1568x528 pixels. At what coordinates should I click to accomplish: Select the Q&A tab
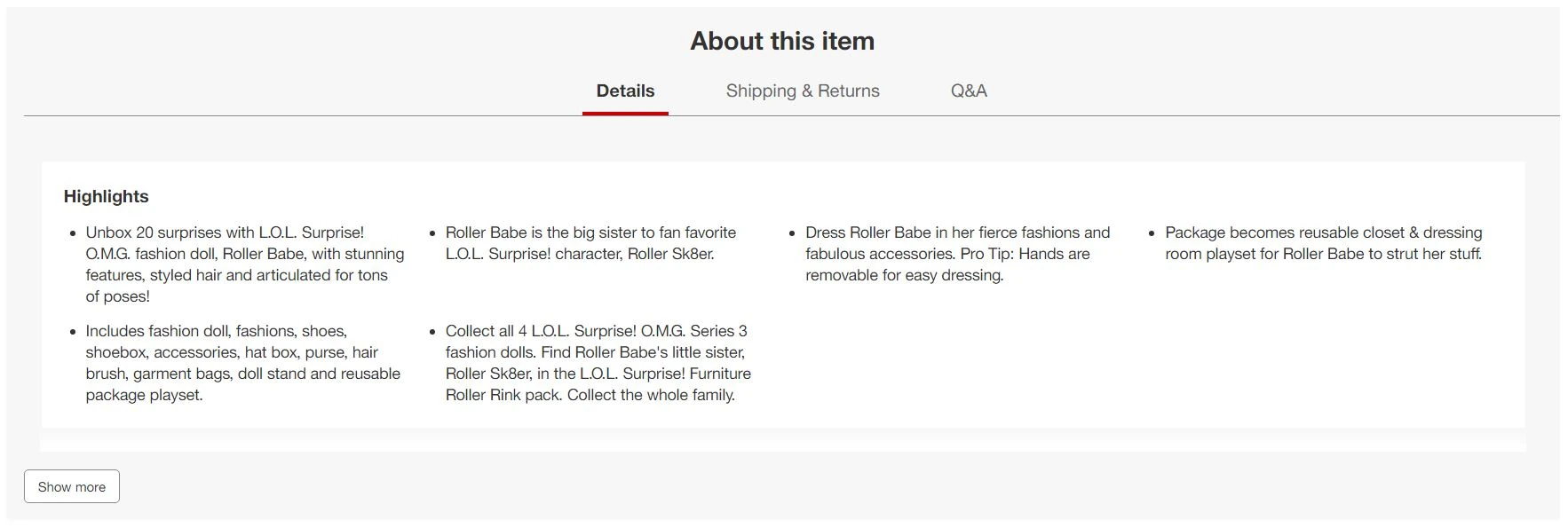tap(969, 91)
